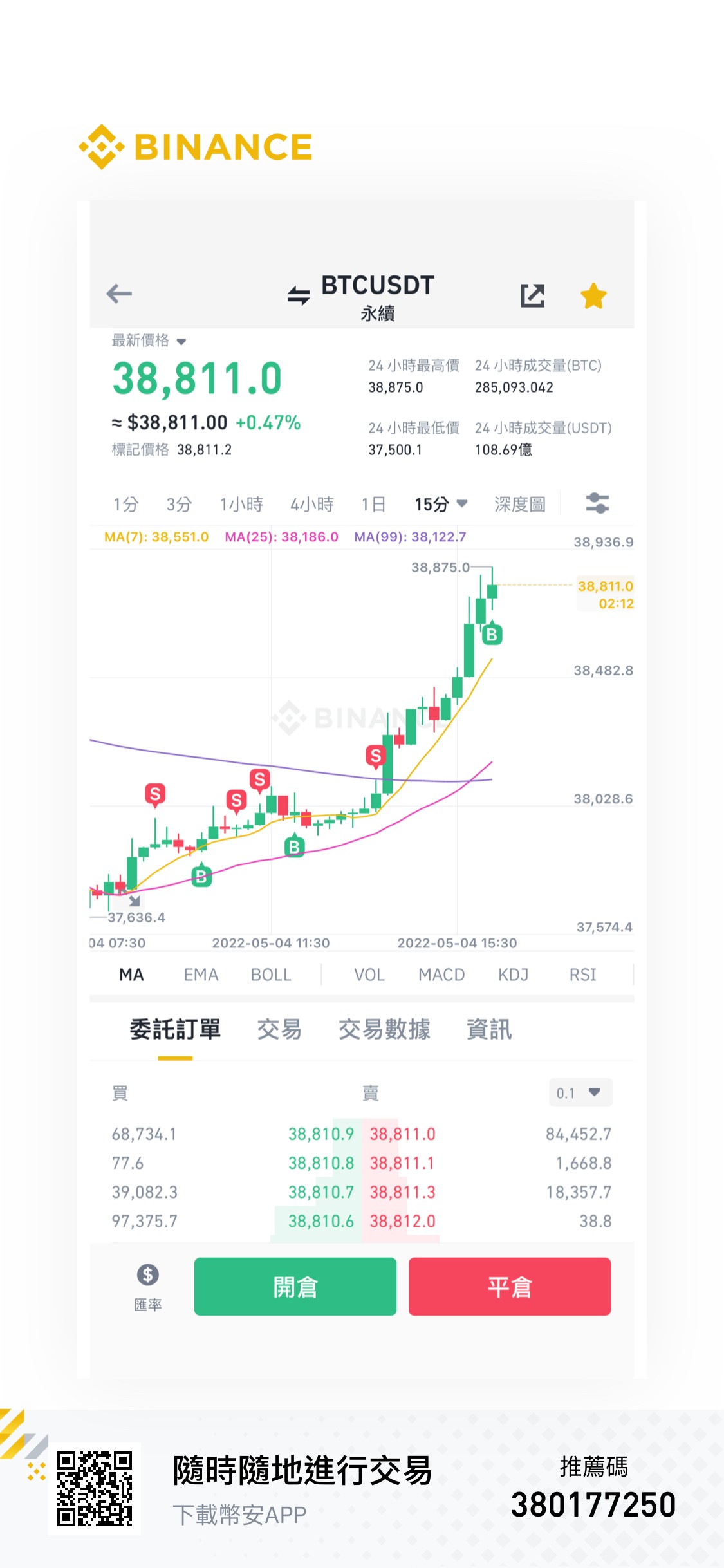Tap the QR code image
Viewport: 724px width, 1568px height.
click(95, 1488)
